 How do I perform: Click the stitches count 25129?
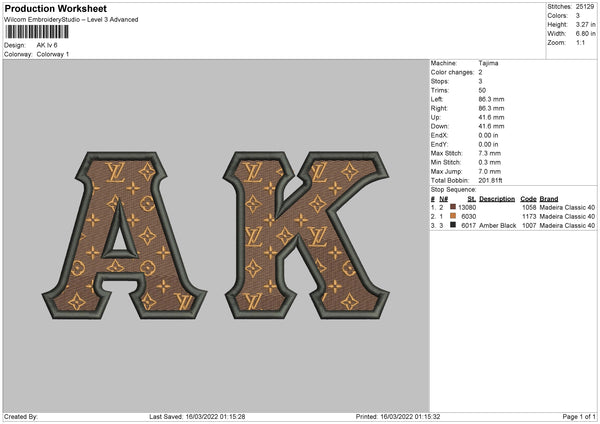click(x=585, y=7)
